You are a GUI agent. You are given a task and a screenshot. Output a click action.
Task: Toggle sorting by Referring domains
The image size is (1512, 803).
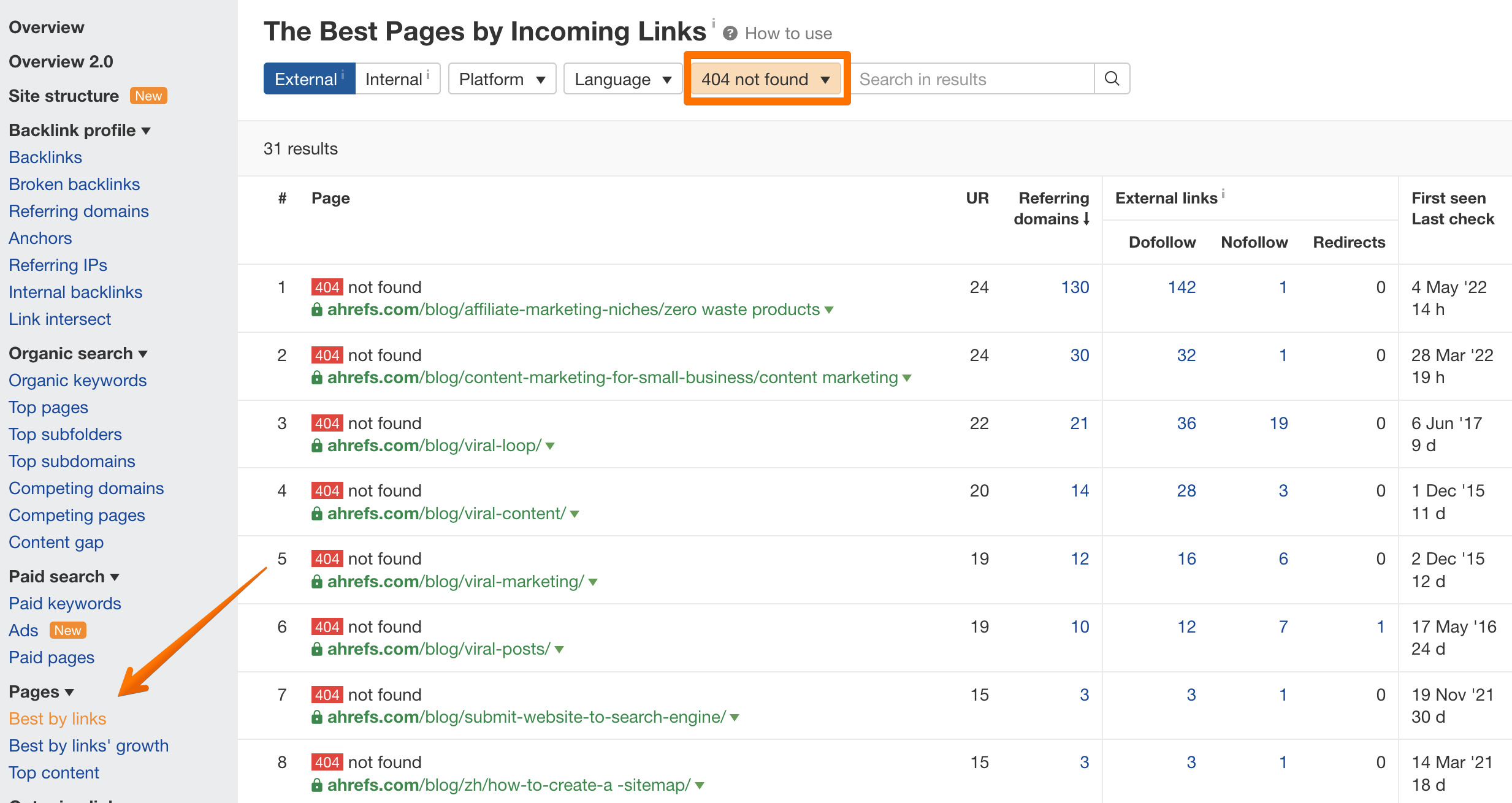pyautogui.click(x=1053, y=208)
